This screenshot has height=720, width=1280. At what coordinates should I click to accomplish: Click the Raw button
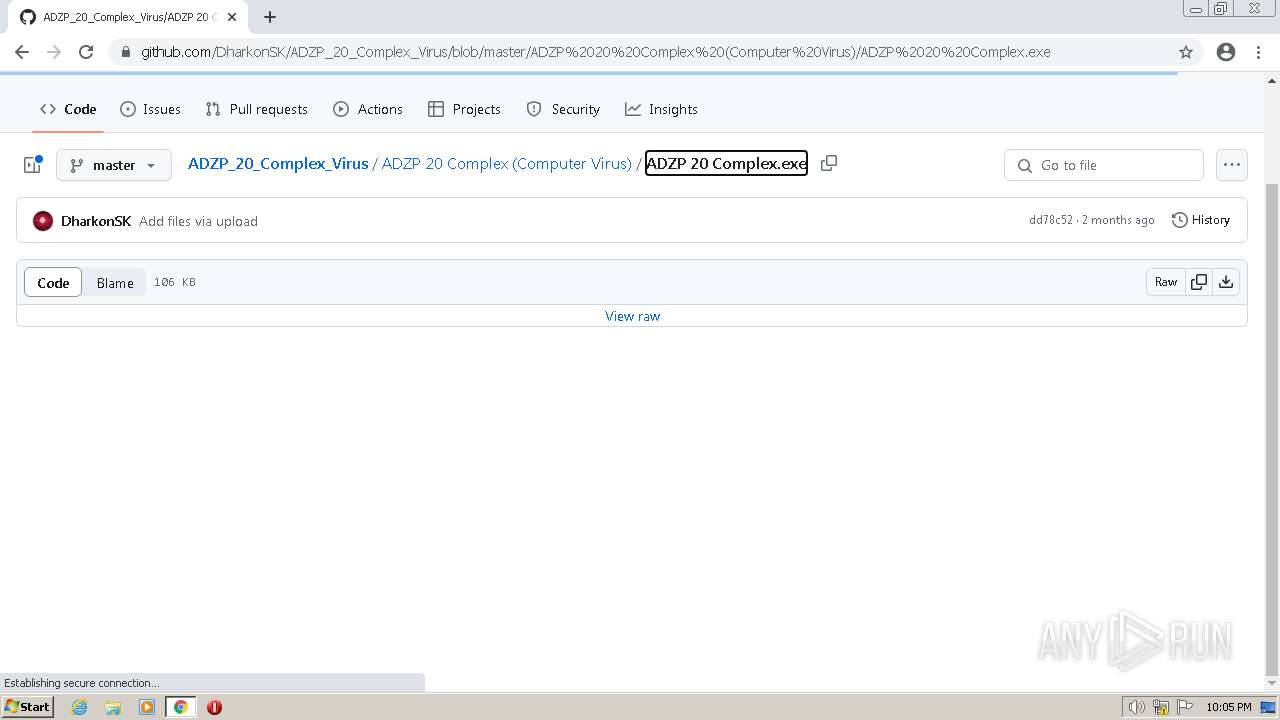pyautogui.click(x=1166, y=282)
